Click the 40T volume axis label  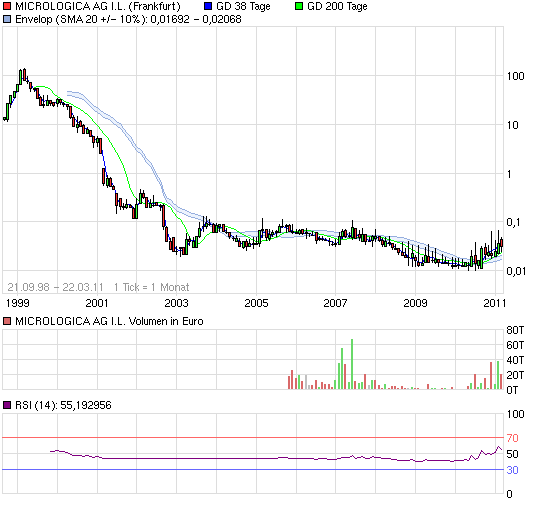click(515, 360)
